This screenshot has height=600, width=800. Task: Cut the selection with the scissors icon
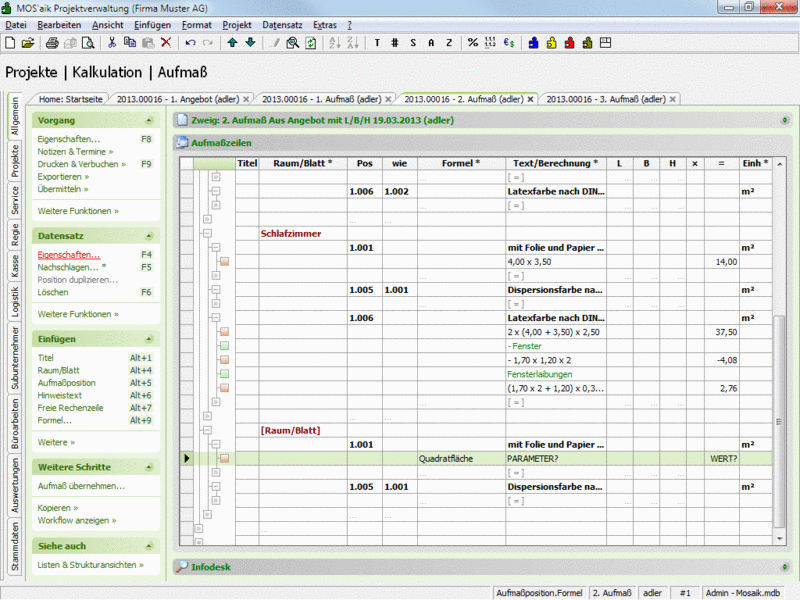(112, 43)
